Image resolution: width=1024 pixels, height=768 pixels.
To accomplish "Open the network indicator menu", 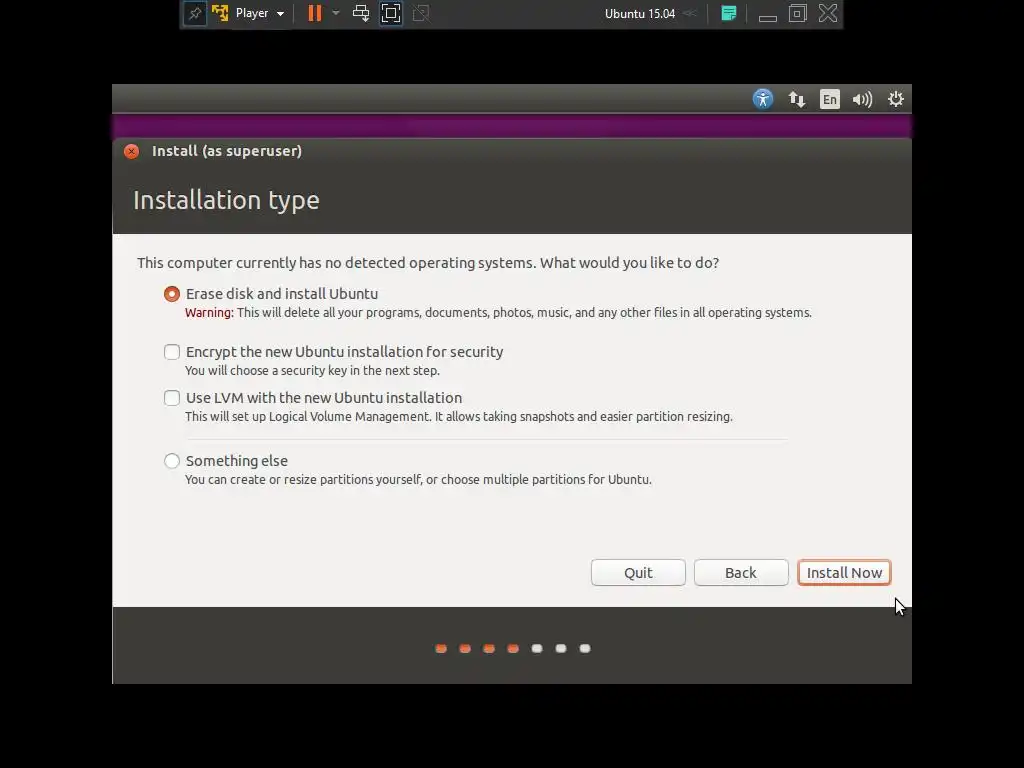I will click(796, 99).
